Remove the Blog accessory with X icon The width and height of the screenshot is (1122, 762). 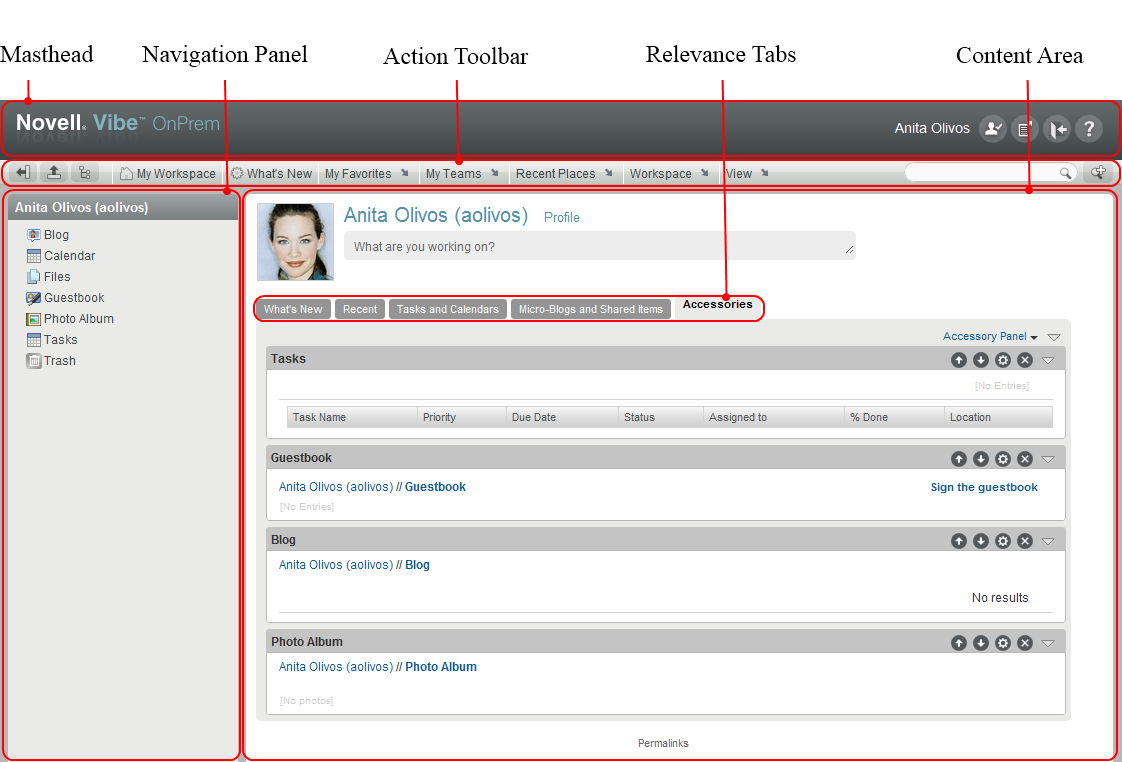click(1025, 541)
